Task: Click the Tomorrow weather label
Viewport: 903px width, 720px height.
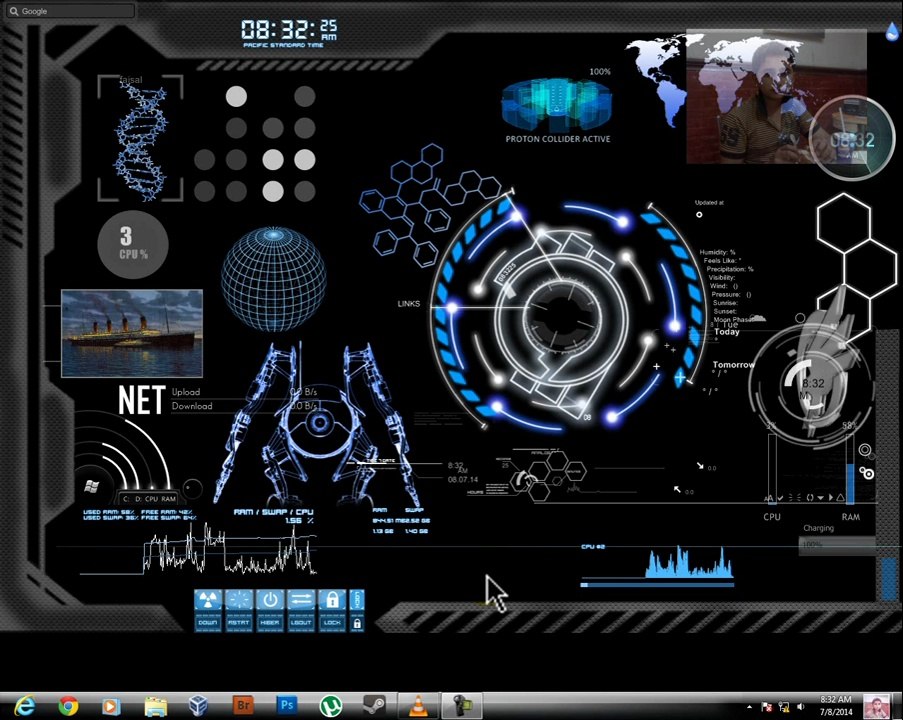Action: (733, 365)
